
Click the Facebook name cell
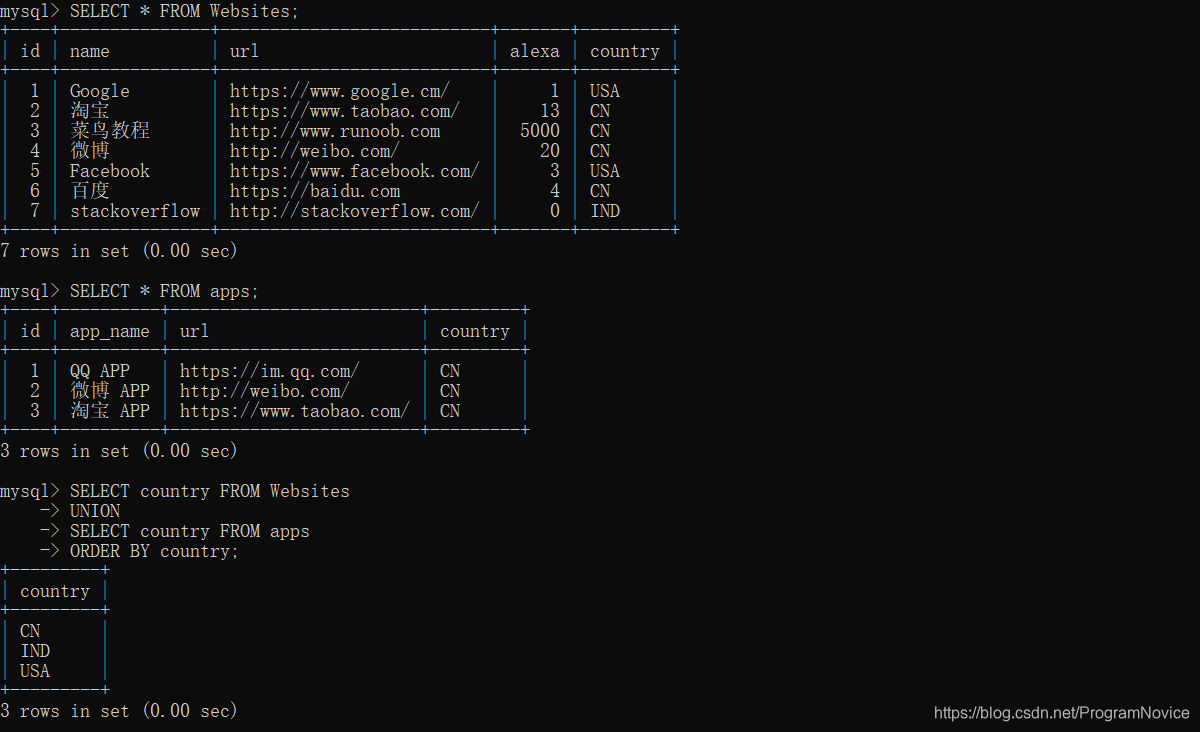(x=110, y=171)
